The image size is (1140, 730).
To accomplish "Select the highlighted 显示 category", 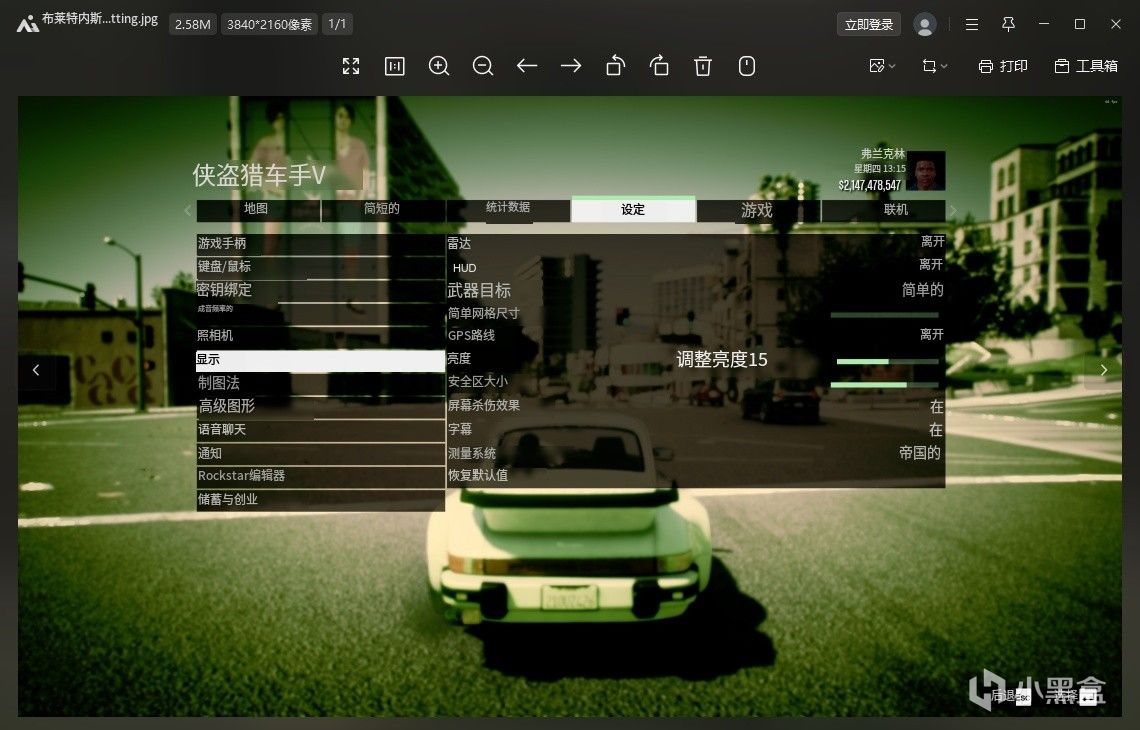I will [321, 360].
